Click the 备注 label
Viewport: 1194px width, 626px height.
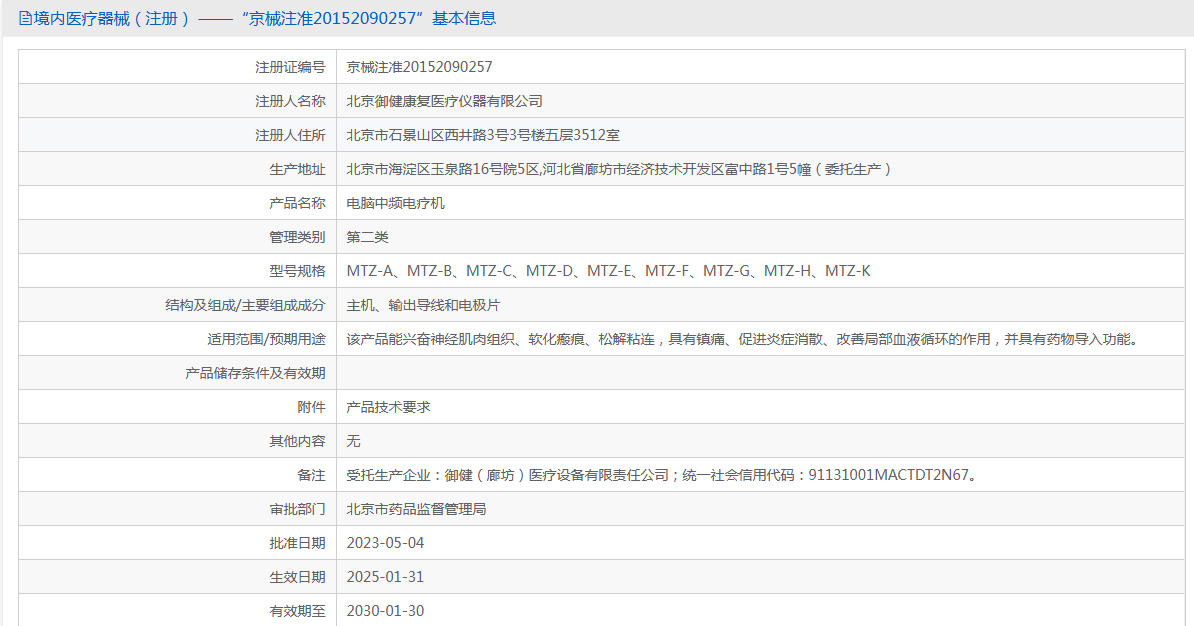(311, 475)
